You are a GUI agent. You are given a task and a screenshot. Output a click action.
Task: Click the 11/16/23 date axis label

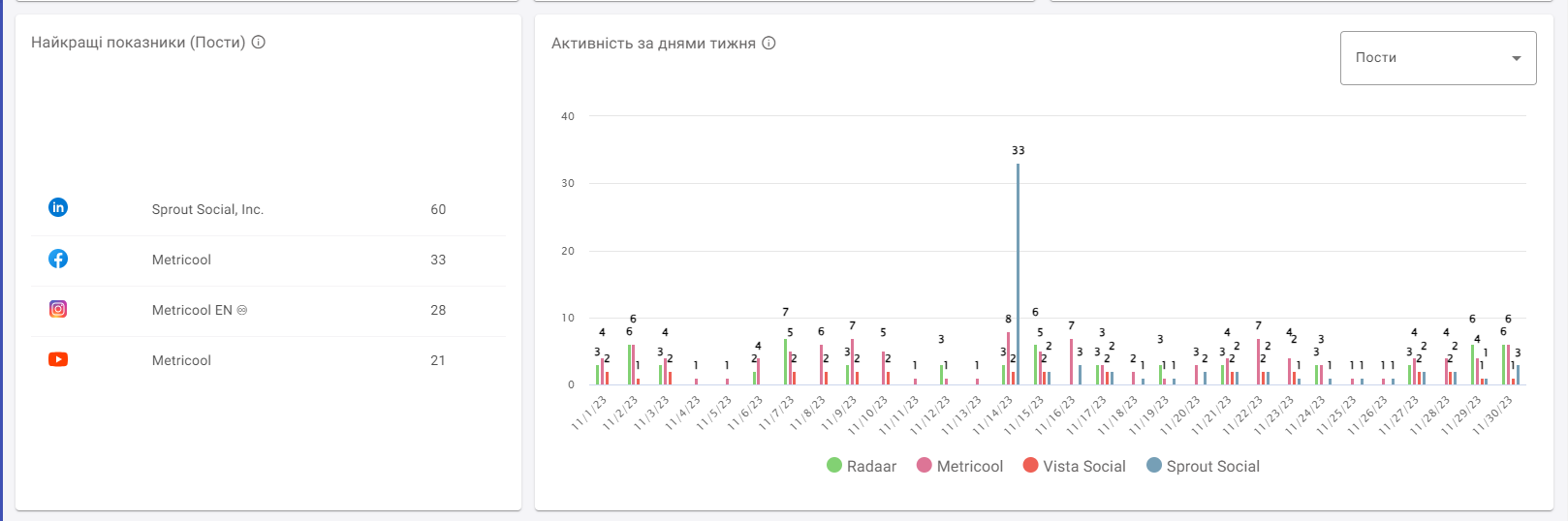tap(1055, 415)
